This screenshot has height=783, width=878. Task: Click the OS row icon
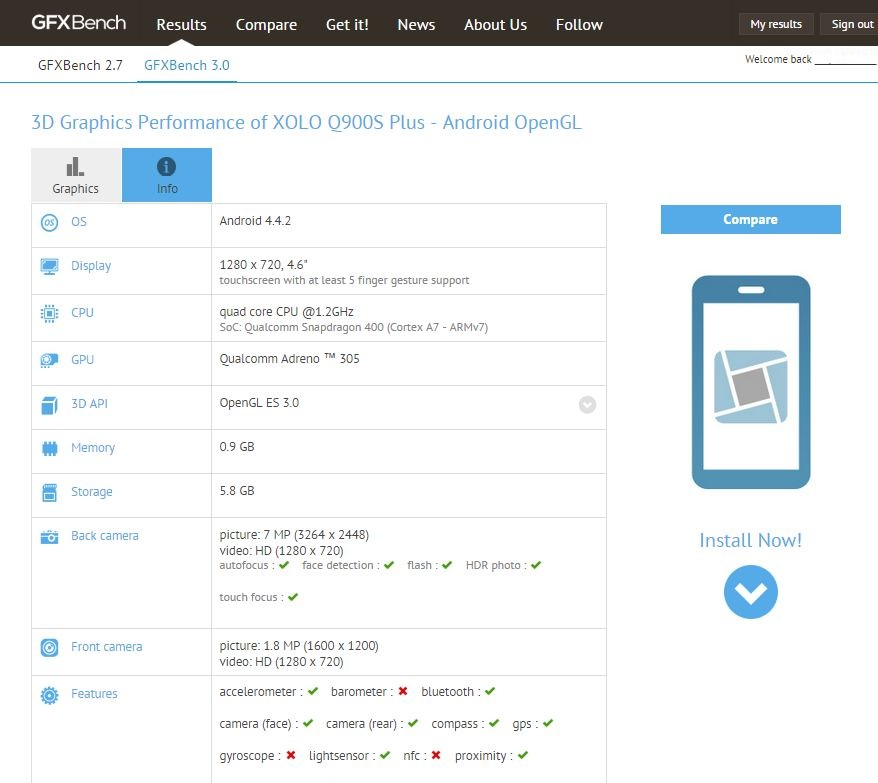[x=49, y=222]
